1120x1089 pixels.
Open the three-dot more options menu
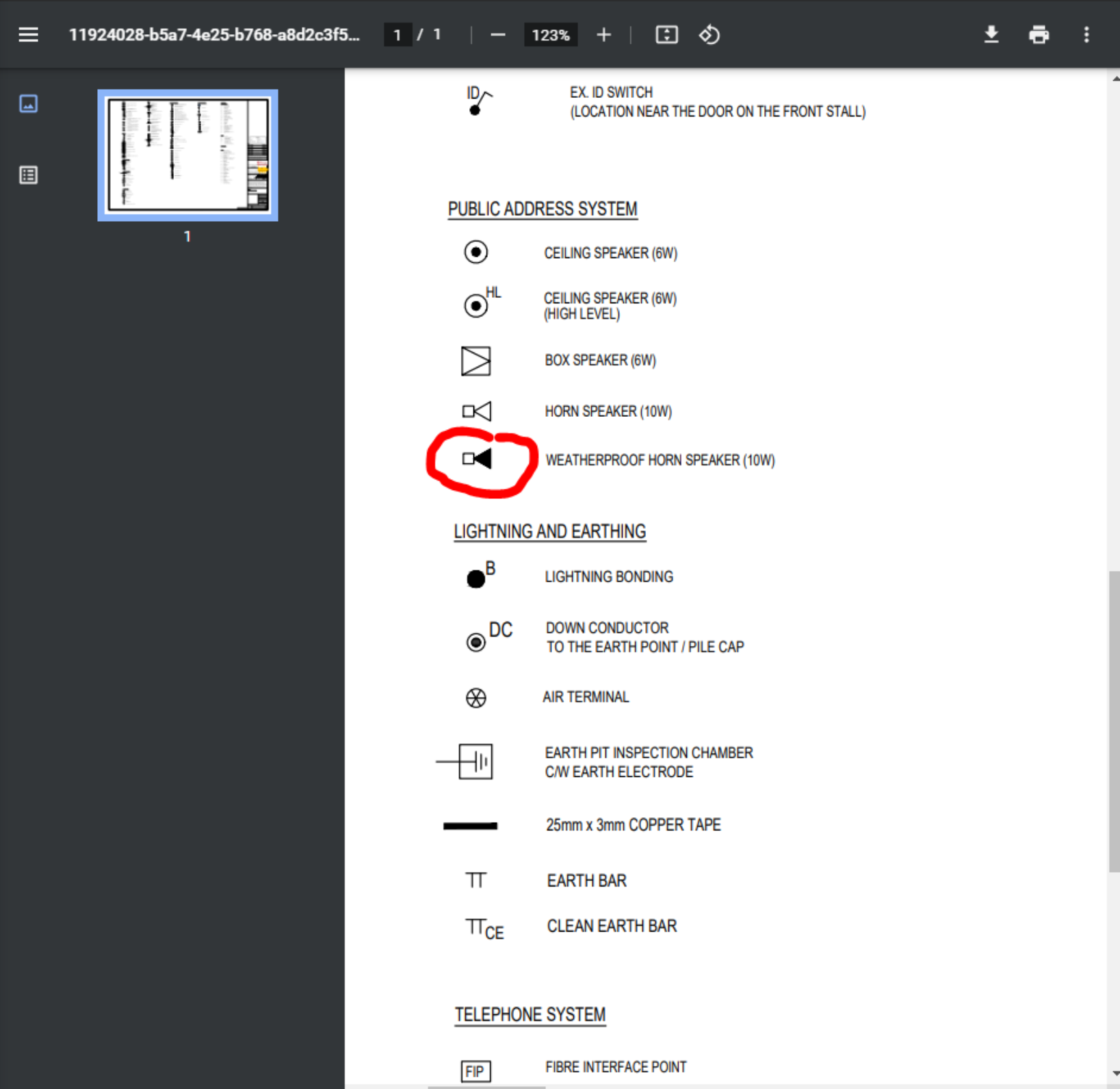pos(1086,34)
